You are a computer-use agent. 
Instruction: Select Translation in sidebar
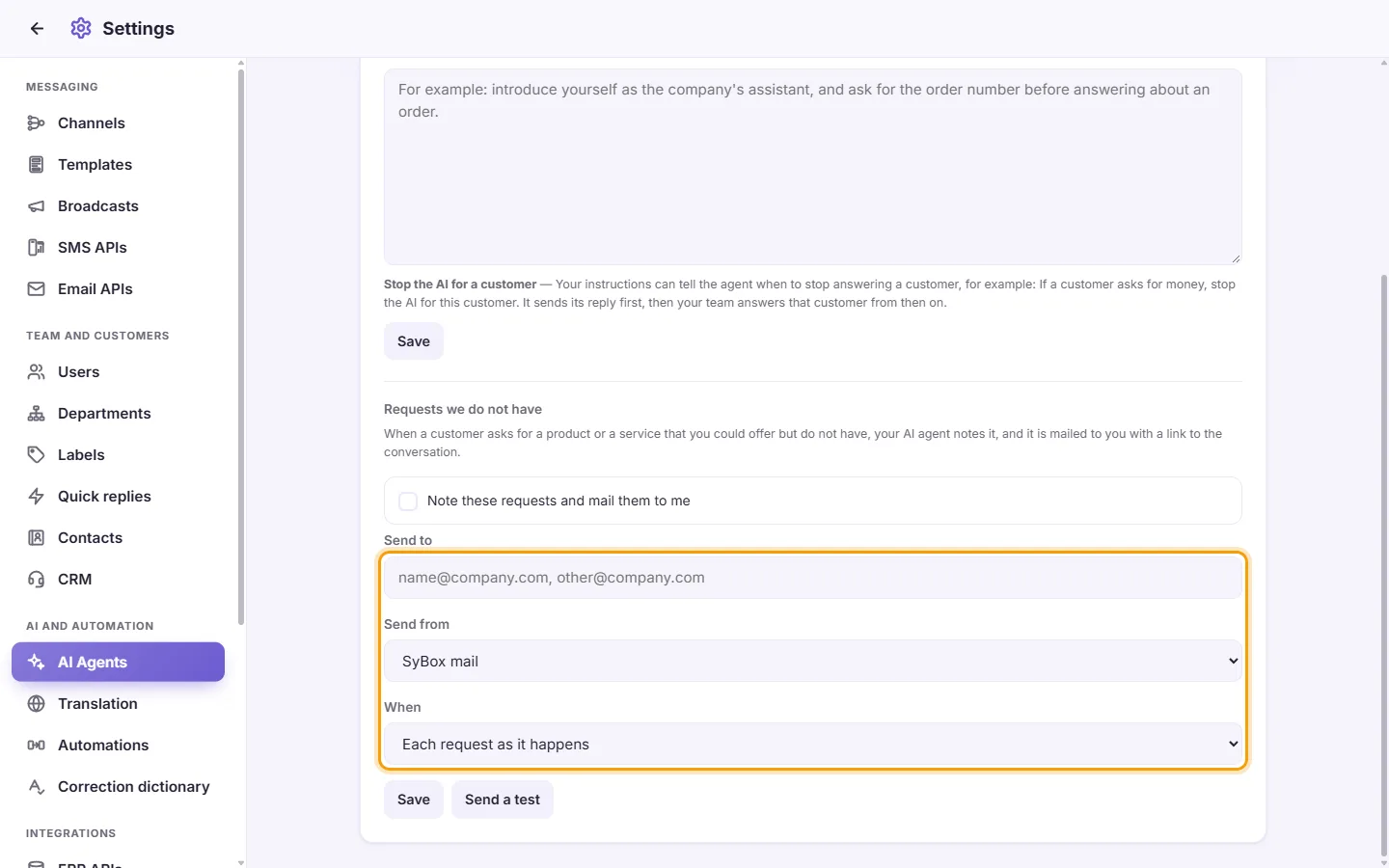[118, 704]
